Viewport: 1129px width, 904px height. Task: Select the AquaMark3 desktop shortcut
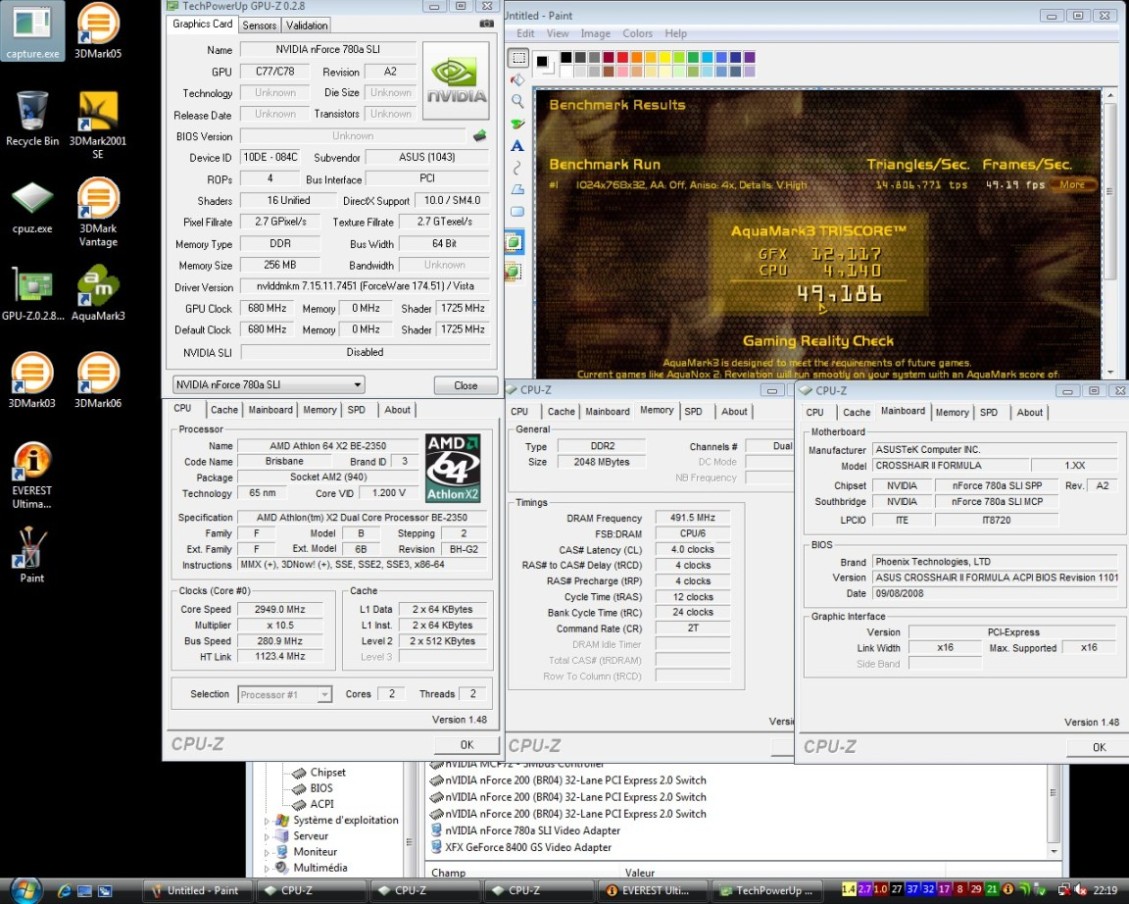click(x=98, y=294)
